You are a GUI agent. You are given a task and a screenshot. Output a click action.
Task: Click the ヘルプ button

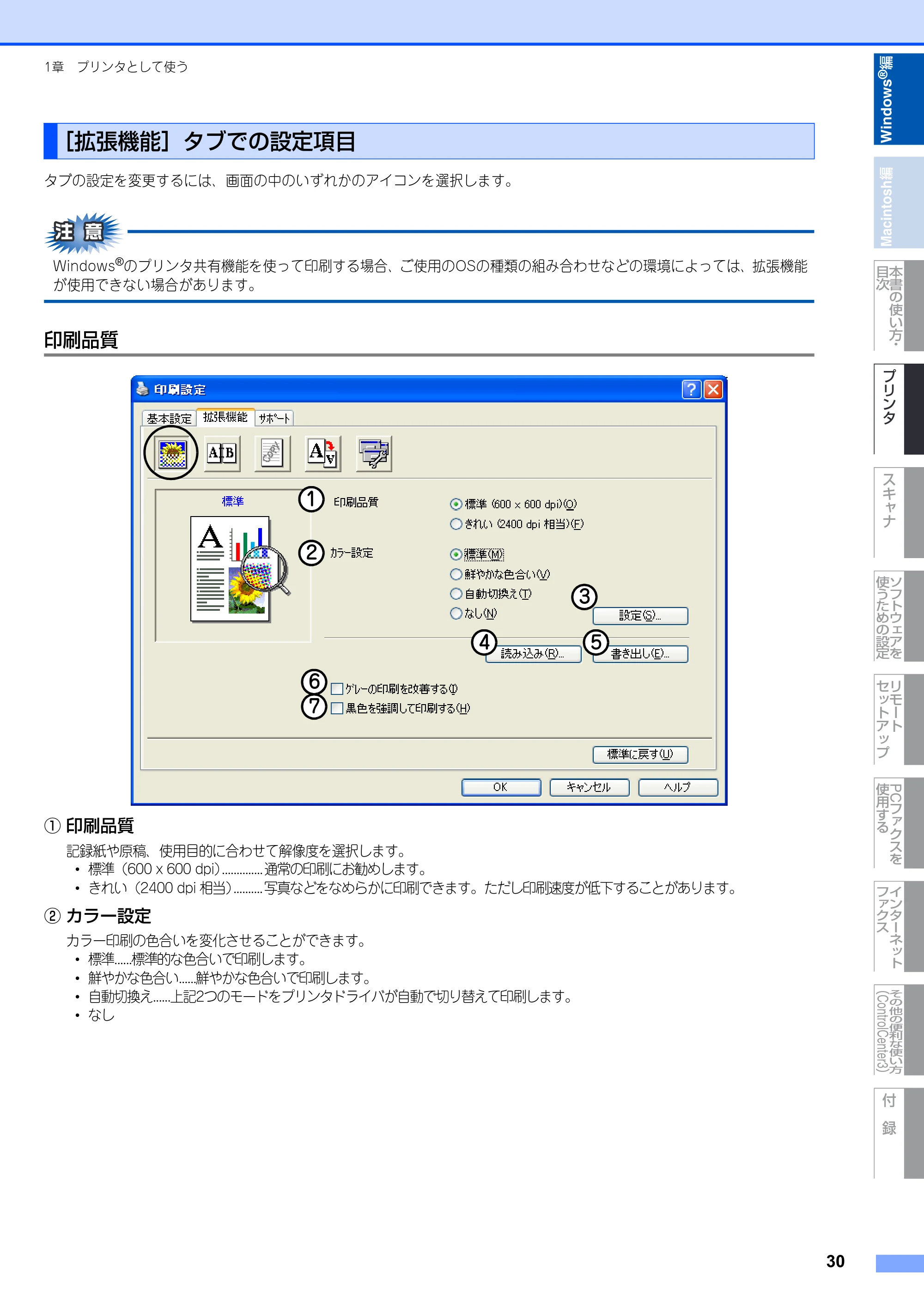coord(678,787)
